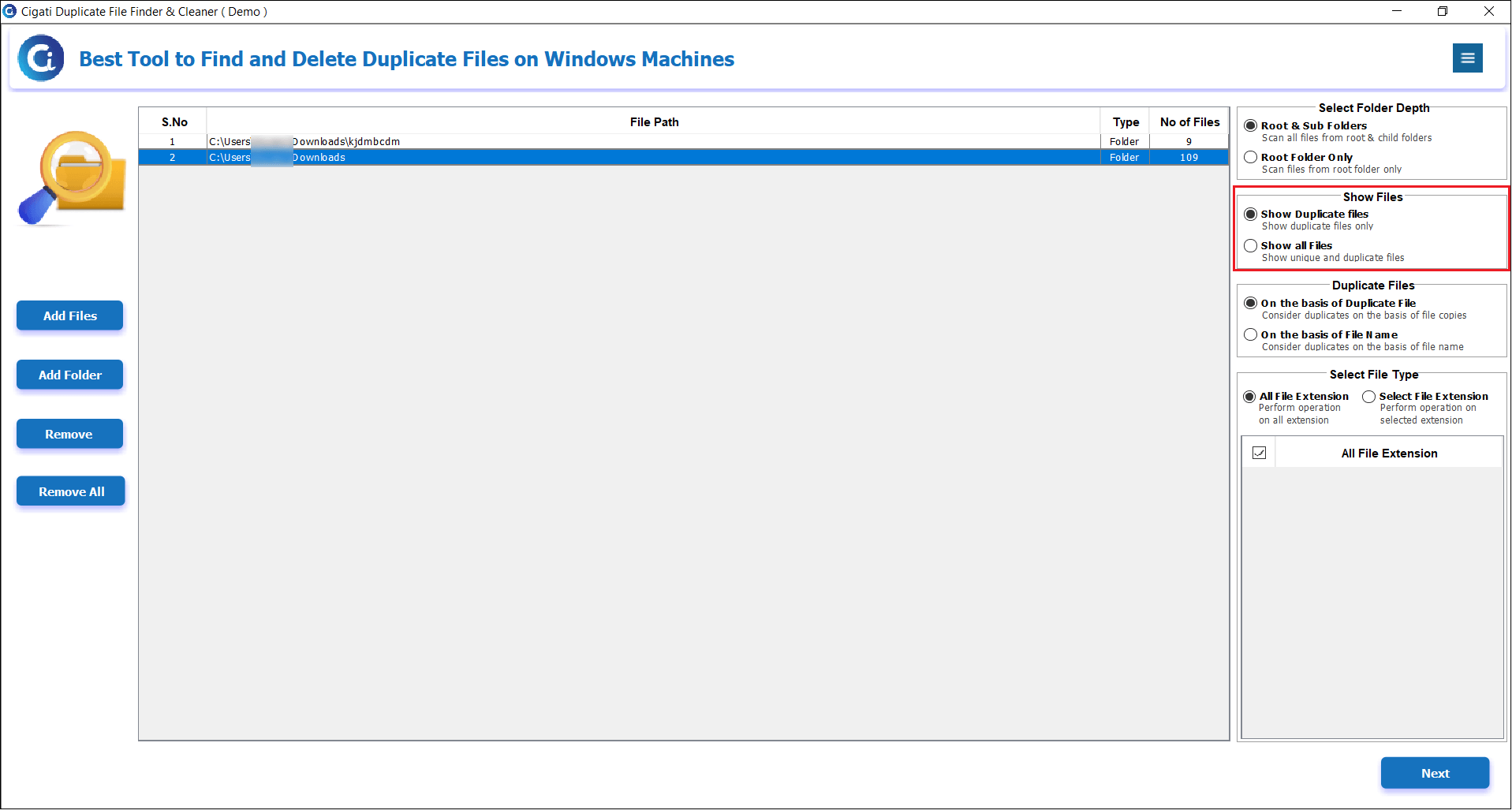Select Root Folder Only option
Image resolution: width=1512 pixels, height=810 pixels.
click(1250, 157)
